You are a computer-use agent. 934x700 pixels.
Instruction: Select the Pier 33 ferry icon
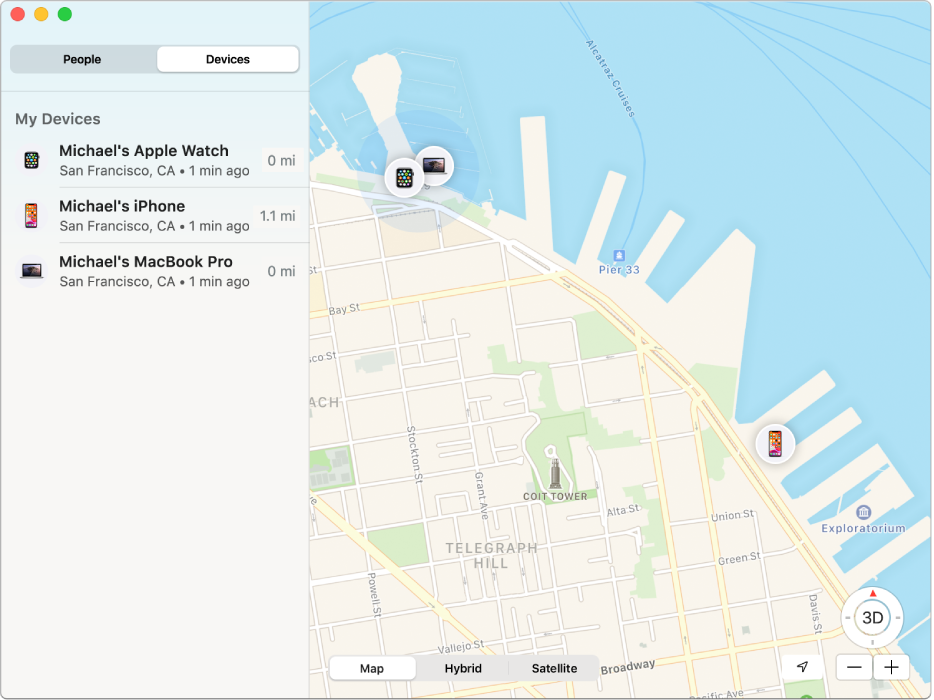619,255
